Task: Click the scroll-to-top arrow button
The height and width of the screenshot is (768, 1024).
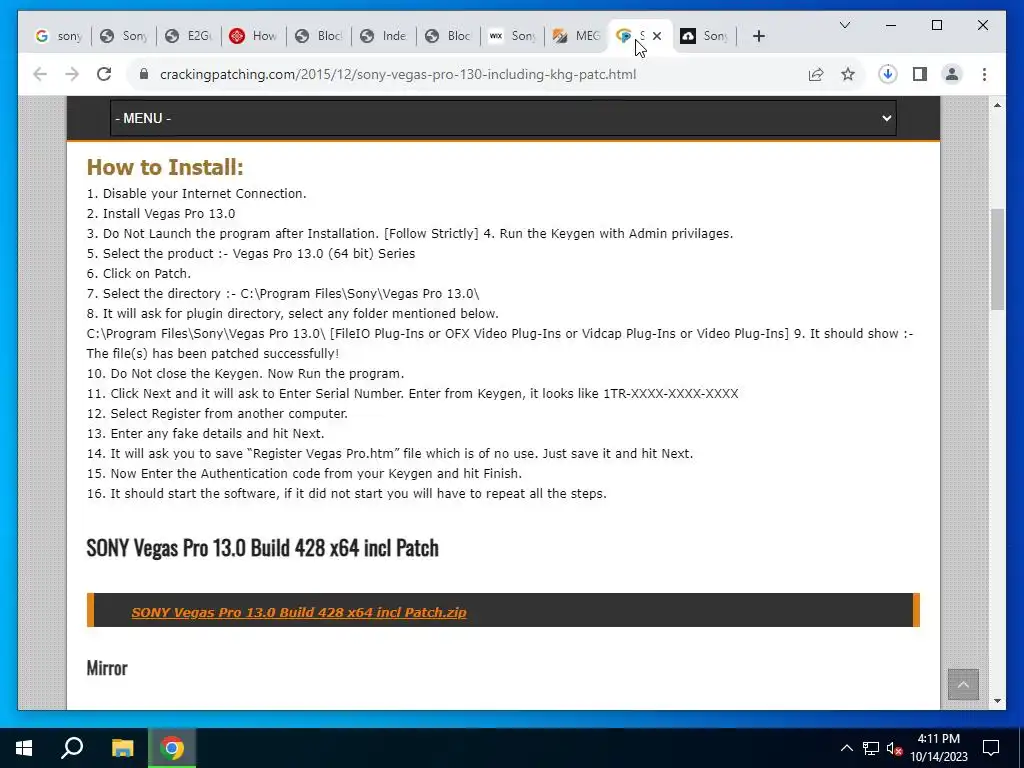Action: [x=963, y=684]
